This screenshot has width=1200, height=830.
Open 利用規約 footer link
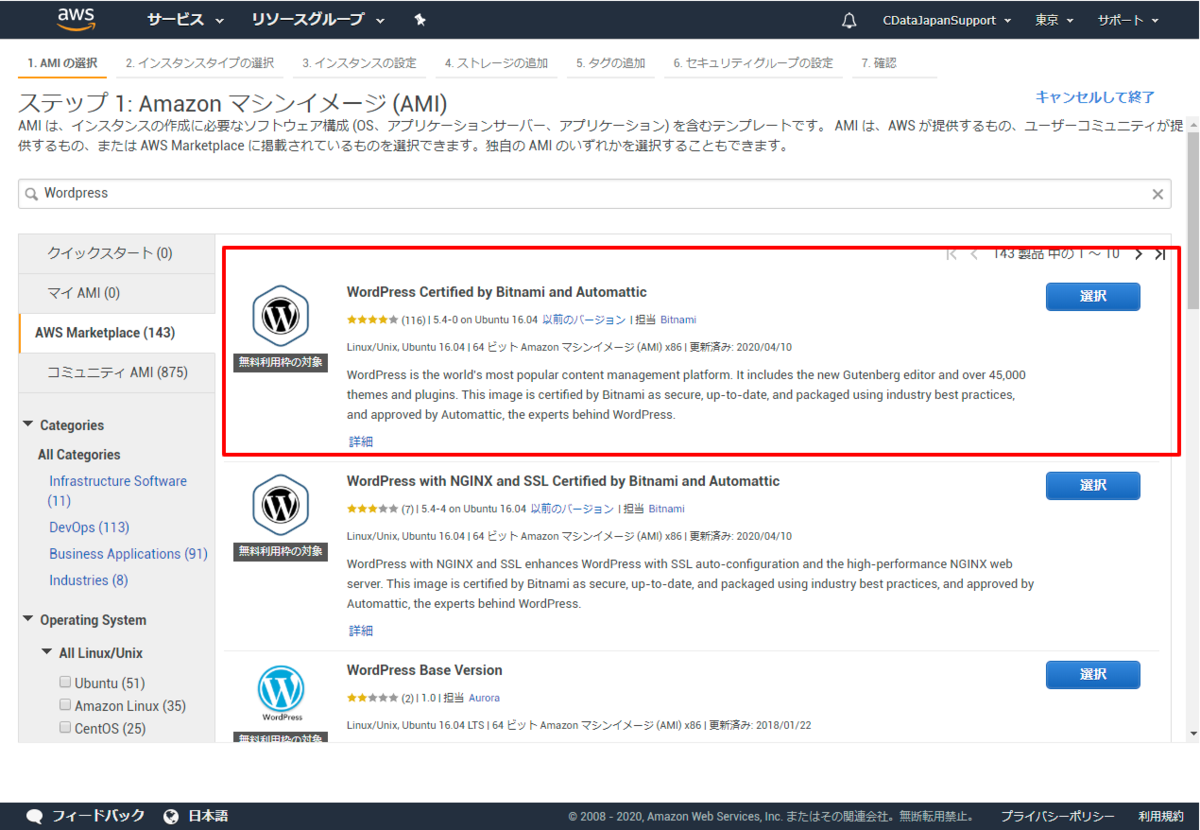coord(1161,816)
